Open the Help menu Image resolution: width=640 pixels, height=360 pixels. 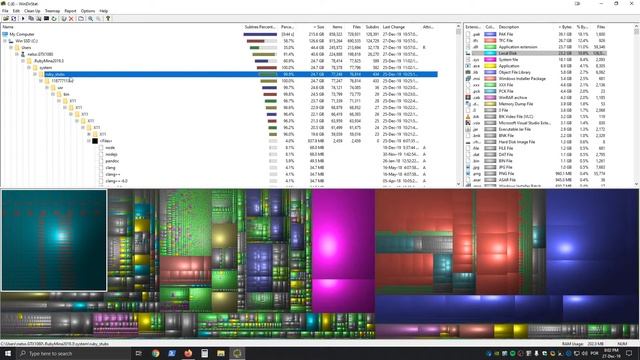click(x=104, y=11)
